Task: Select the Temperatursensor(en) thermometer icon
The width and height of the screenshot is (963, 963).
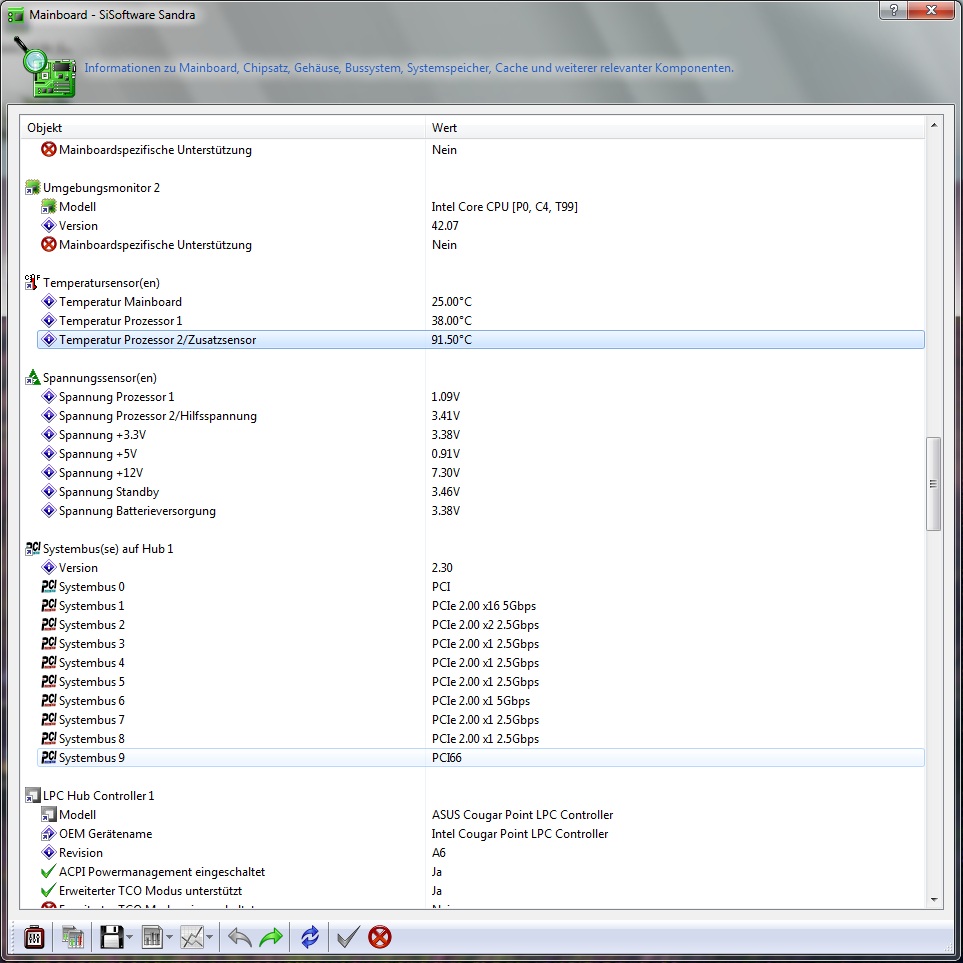Action: coord(32,283)
